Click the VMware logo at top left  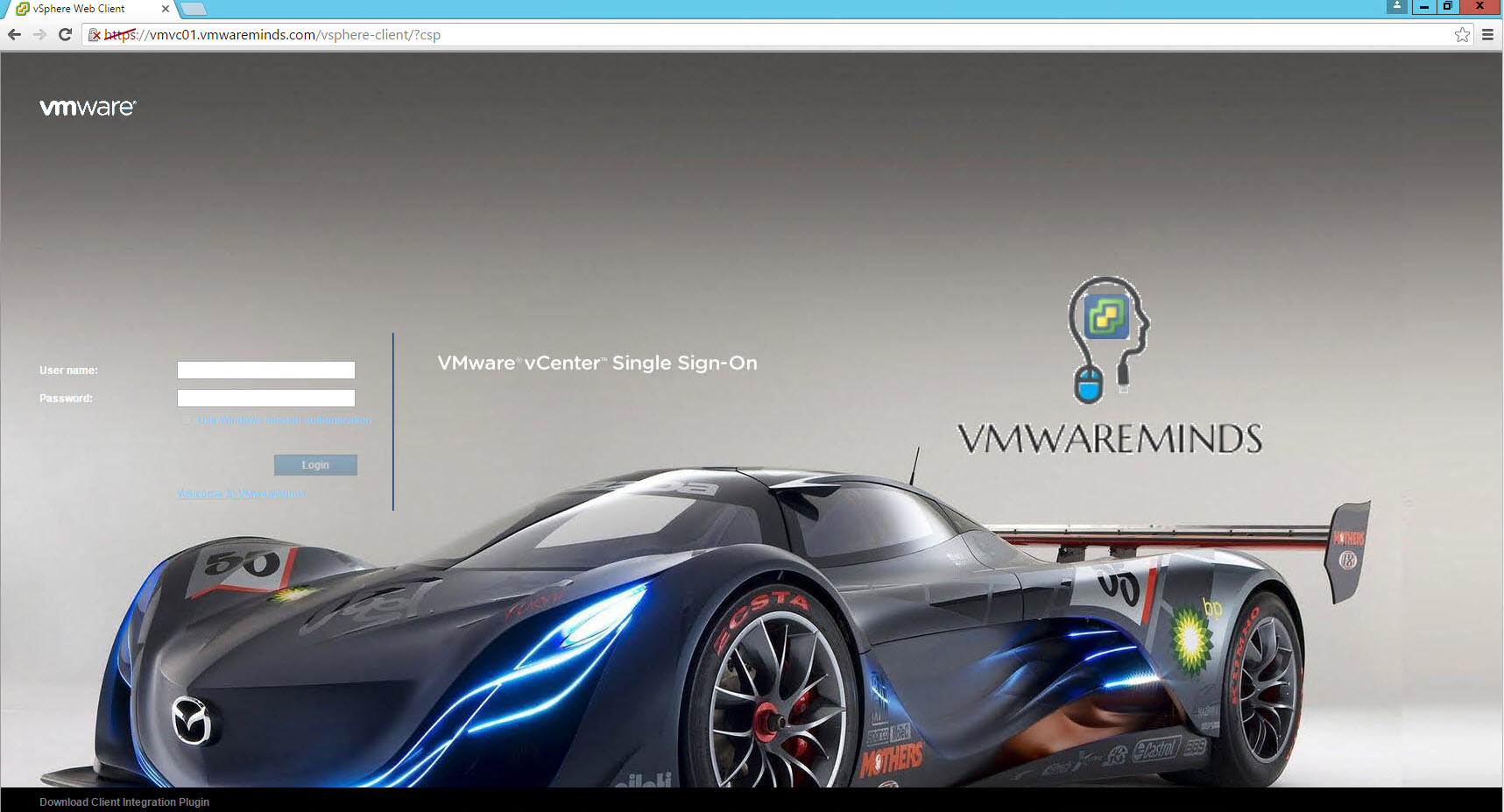click(88, 107)
